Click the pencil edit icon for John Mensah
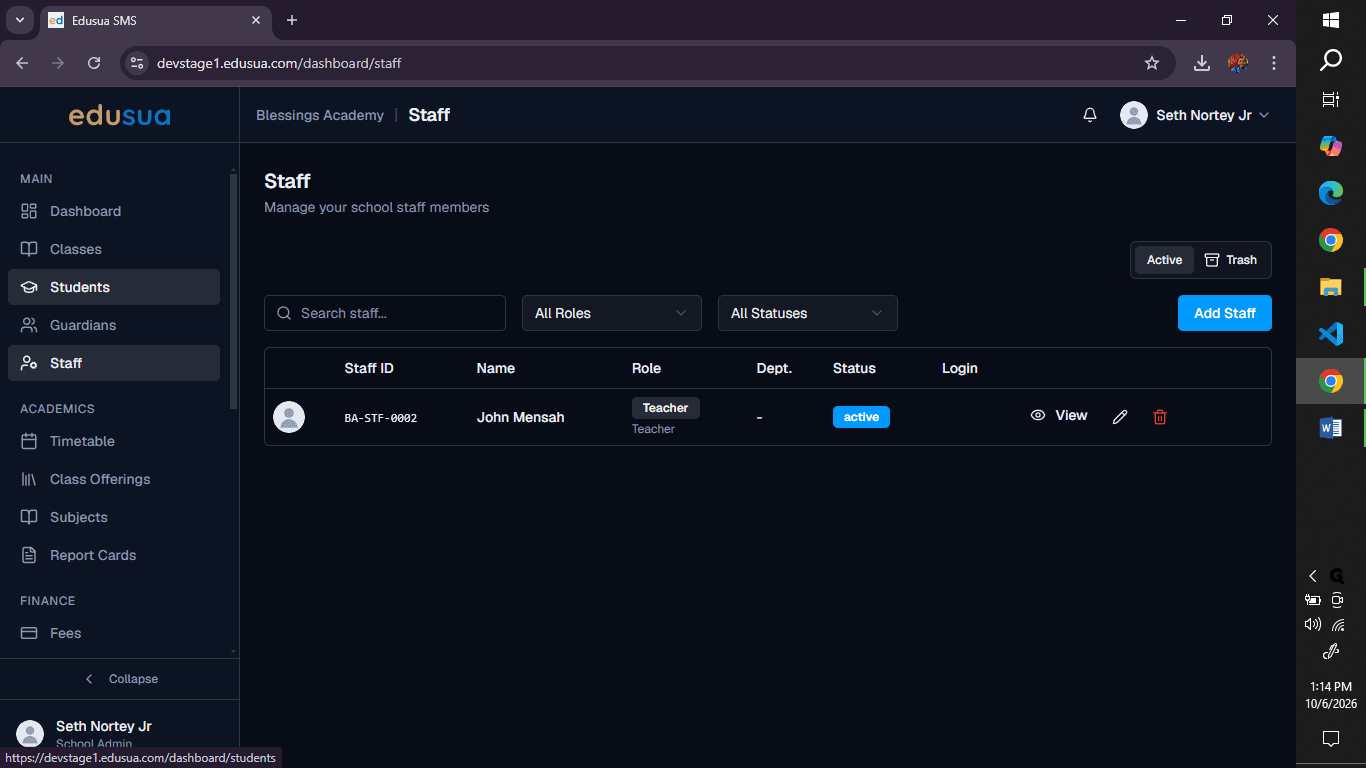The height and width of the screenshot is (768, 1366). [x=1120, y=417]
